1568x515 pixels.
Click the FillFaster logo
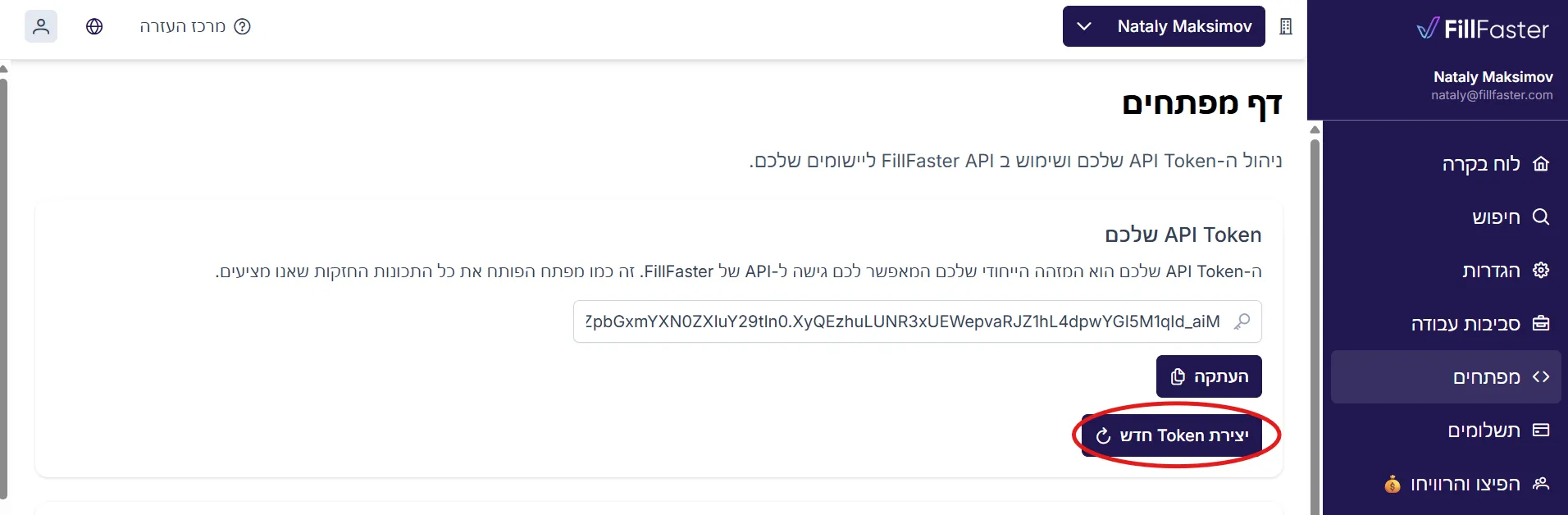(1483, 30)
